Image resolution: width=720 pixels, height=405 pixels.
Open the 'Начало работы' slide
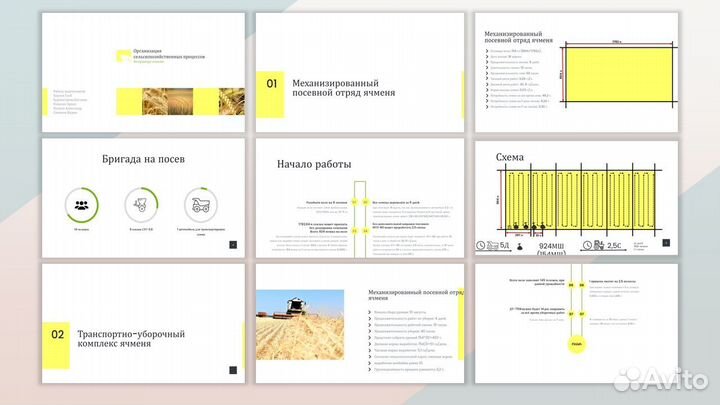pos(360,198)
